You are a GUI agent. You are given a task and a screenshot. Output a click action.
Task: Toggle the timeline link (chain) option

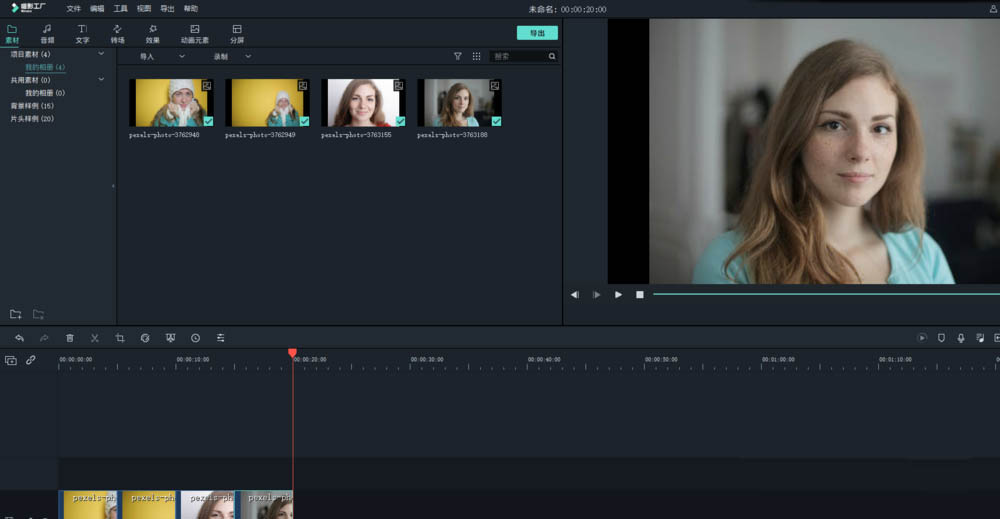(x=31, y=360)
